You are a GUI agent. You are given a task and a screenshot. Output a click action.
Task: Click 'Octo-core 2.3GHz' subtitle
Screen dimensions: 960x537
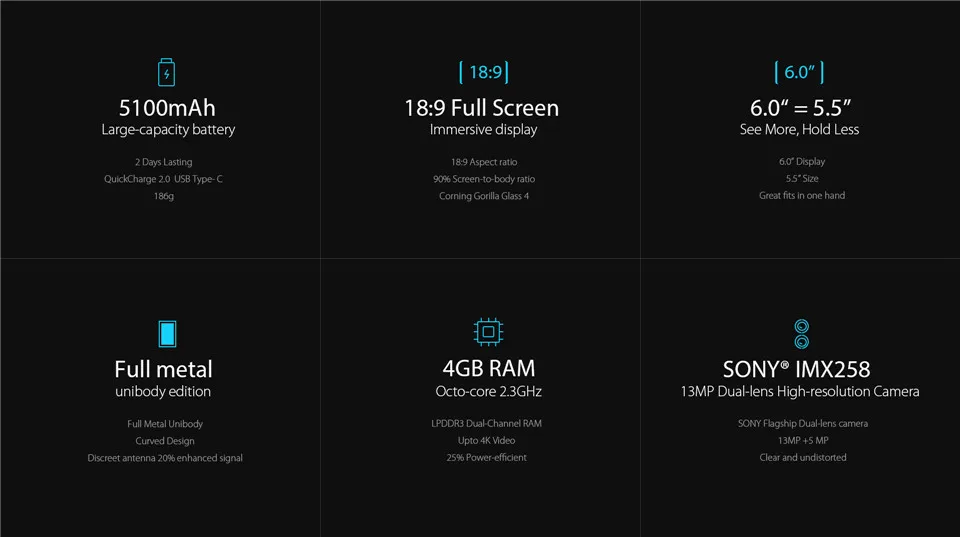click(489, 391)
